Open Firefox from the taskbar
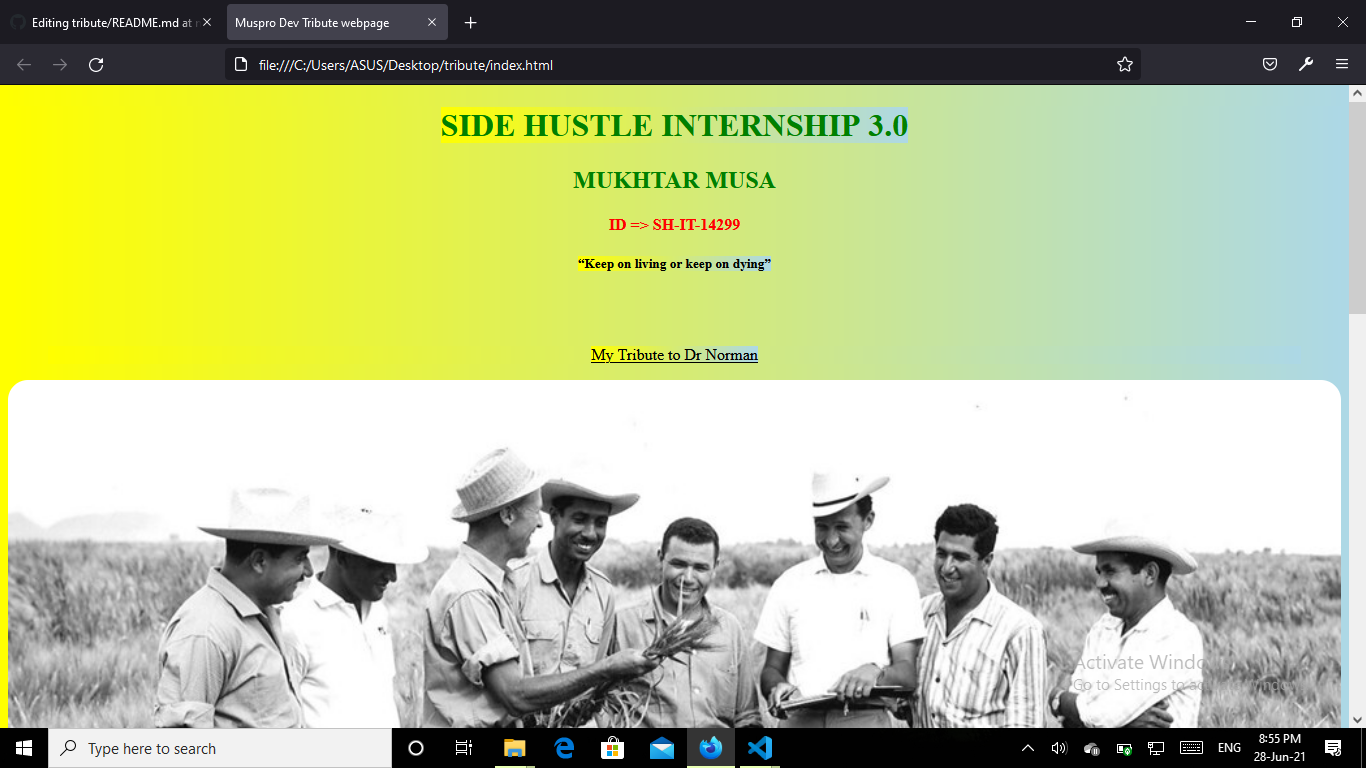The height and width of the screenshot is (768, 1366). click(711, 747)
